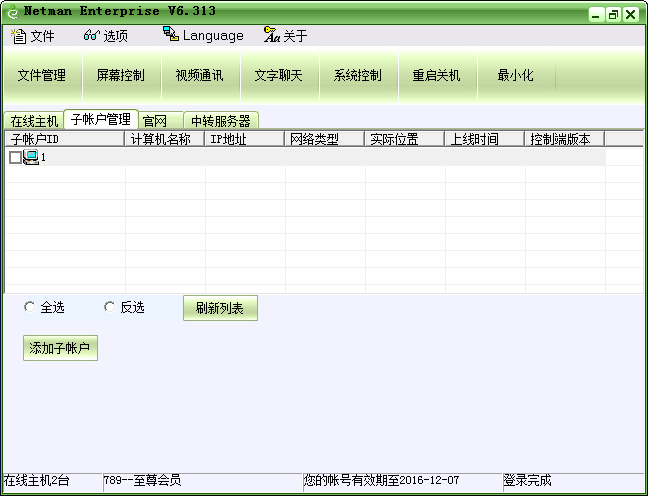Click the 最小化 toolbar button
The width and height of the screenshot is (648, 496).
point(515,76)
